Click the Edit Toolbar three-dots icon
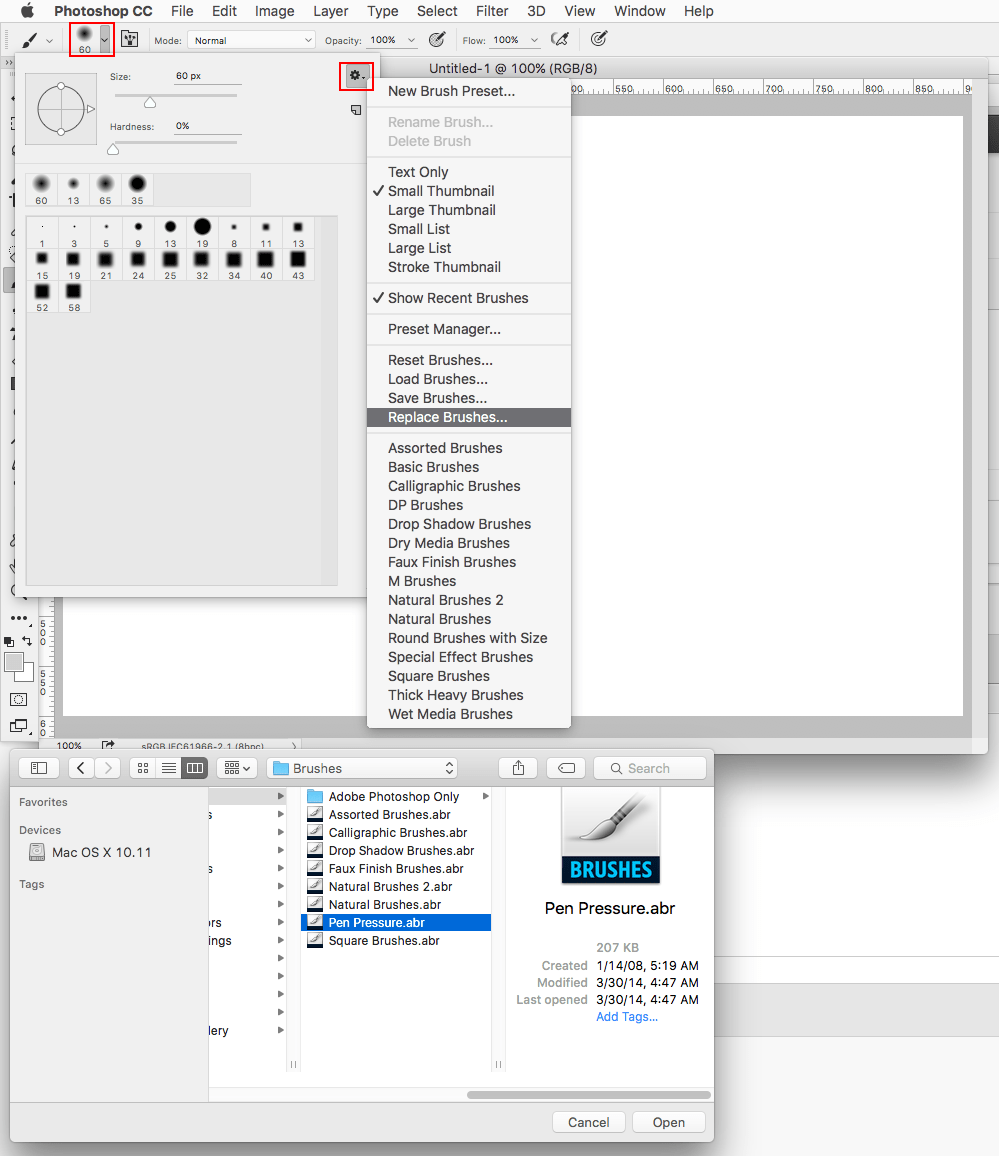The width and height of the screenshot is (999, 1156). [x=19, y=619]
